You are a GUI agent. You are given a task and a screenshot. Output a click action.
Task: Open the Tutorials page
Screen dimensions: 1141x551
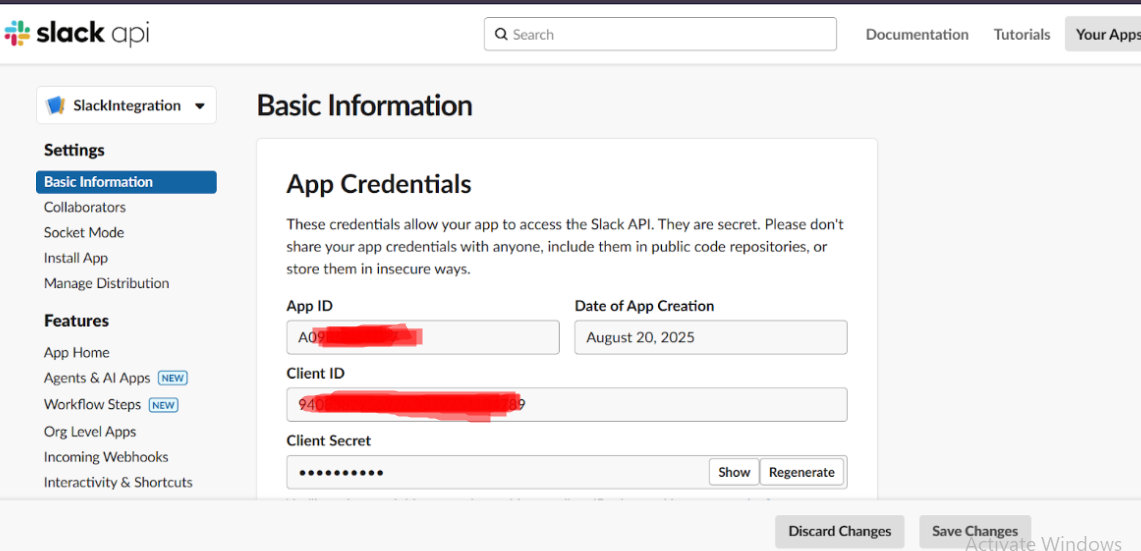click(x=1022, y=34)
